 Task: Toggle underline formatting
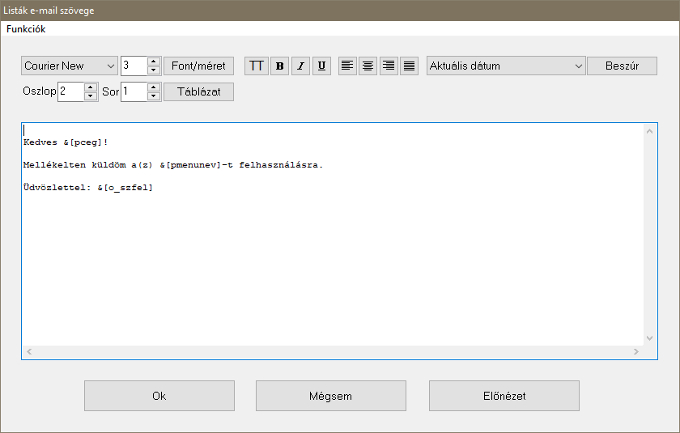[321, 66]
